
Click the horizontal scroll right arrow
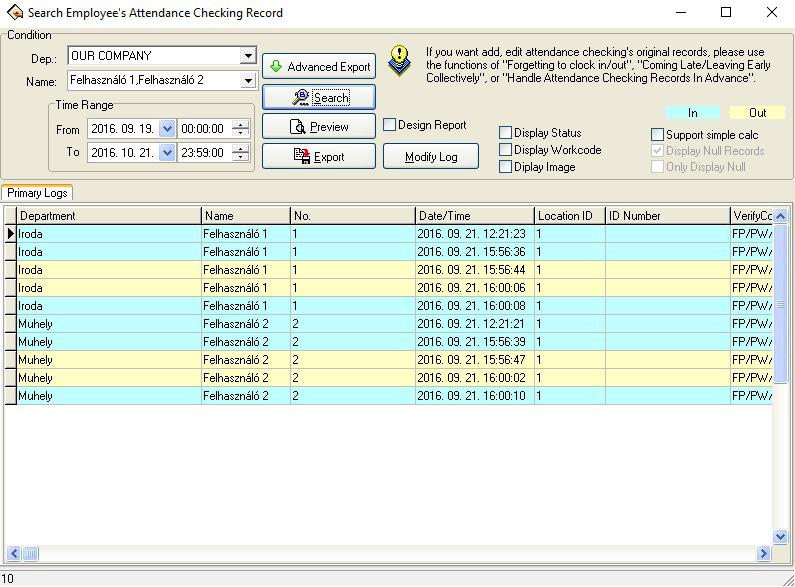764,553
